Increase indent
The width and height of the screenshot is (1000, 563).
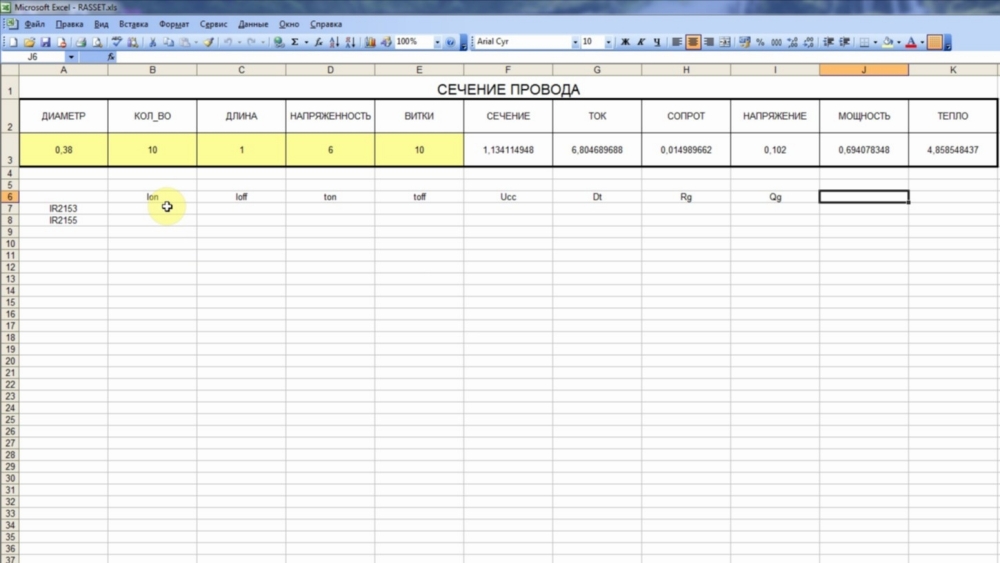(x=844, y=42)
